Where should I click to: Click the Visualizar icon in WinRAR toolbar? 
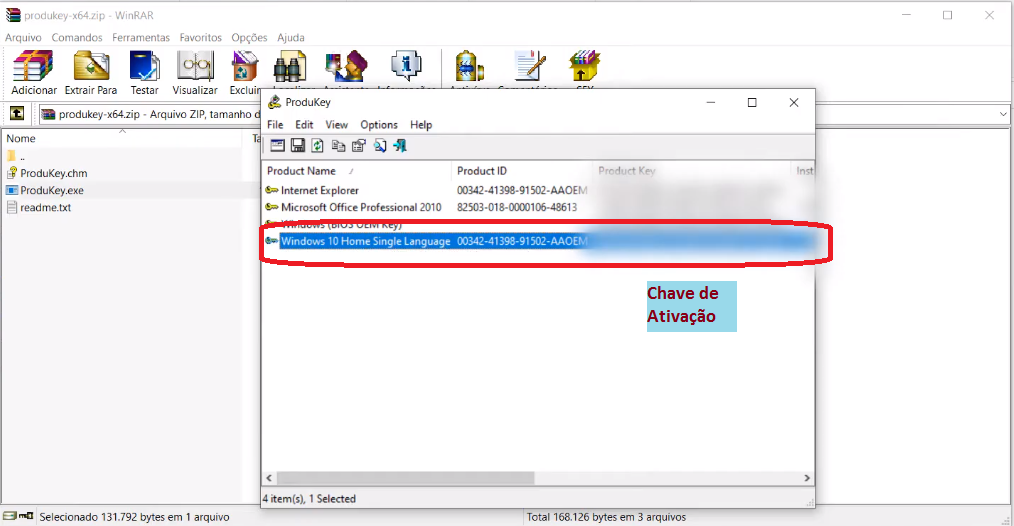point(195,66)
